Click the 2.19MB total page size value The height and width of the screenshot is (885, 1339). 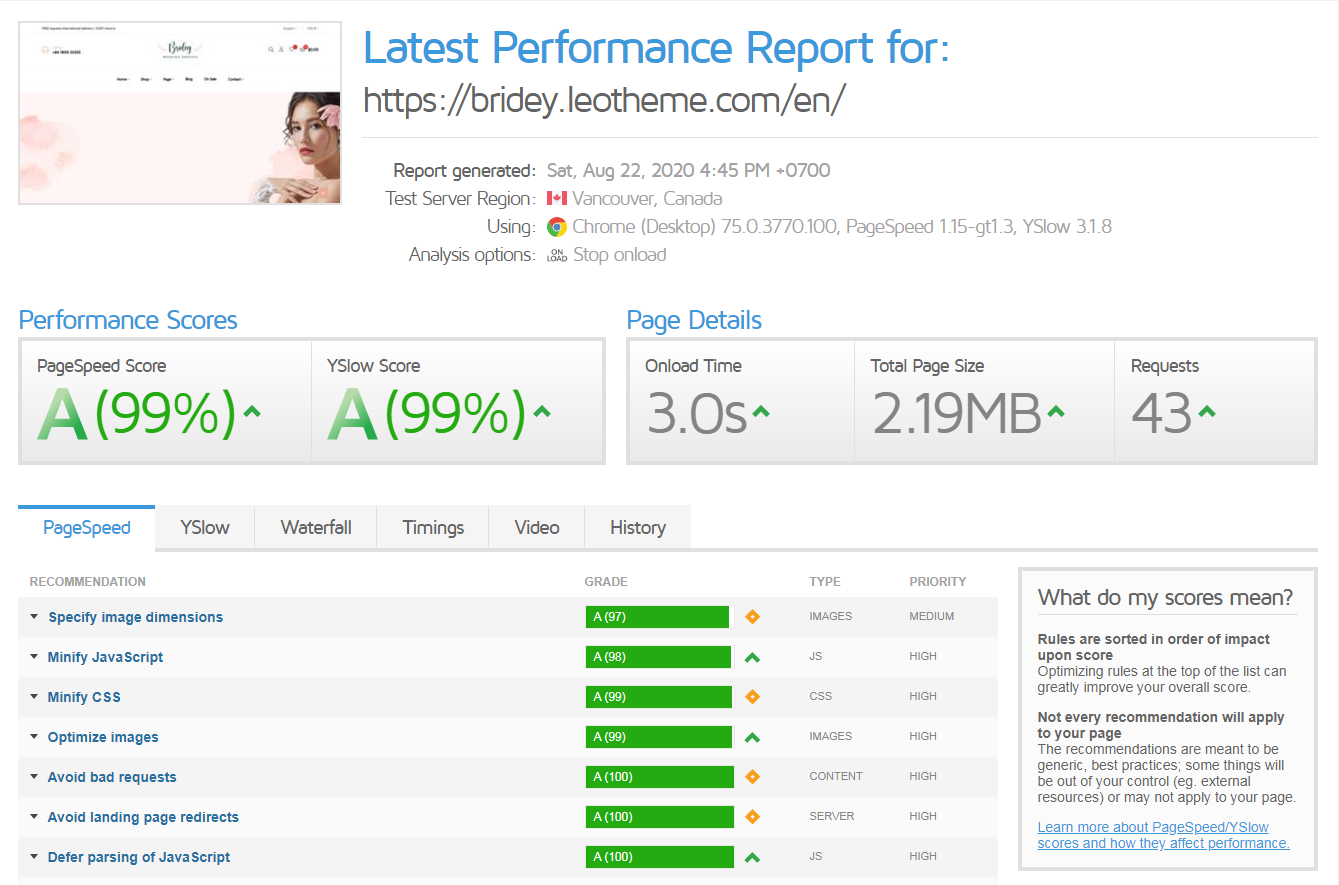pyautogui.click(x=957, y=413)
